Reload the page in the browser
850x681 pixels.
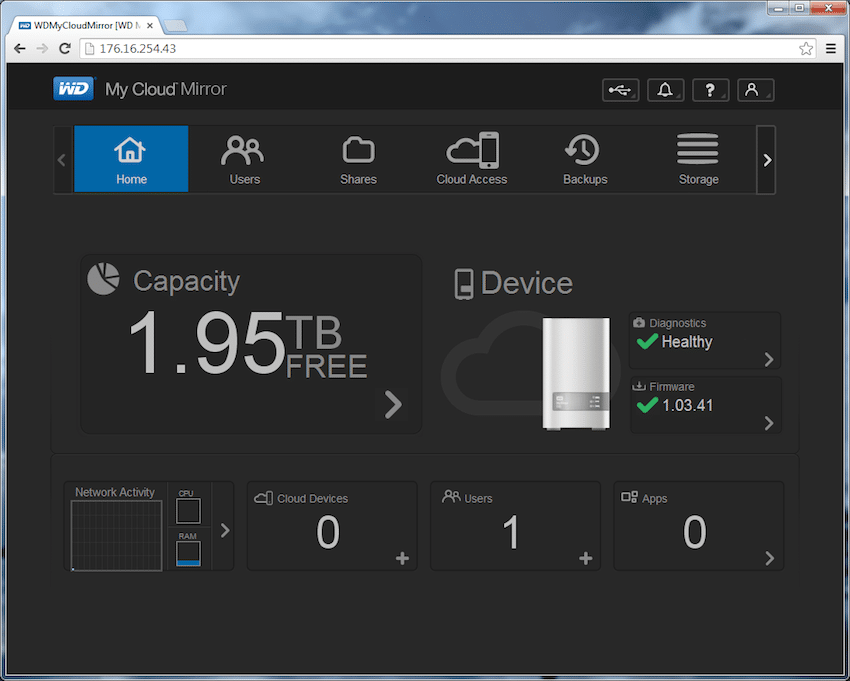point(65,49)
